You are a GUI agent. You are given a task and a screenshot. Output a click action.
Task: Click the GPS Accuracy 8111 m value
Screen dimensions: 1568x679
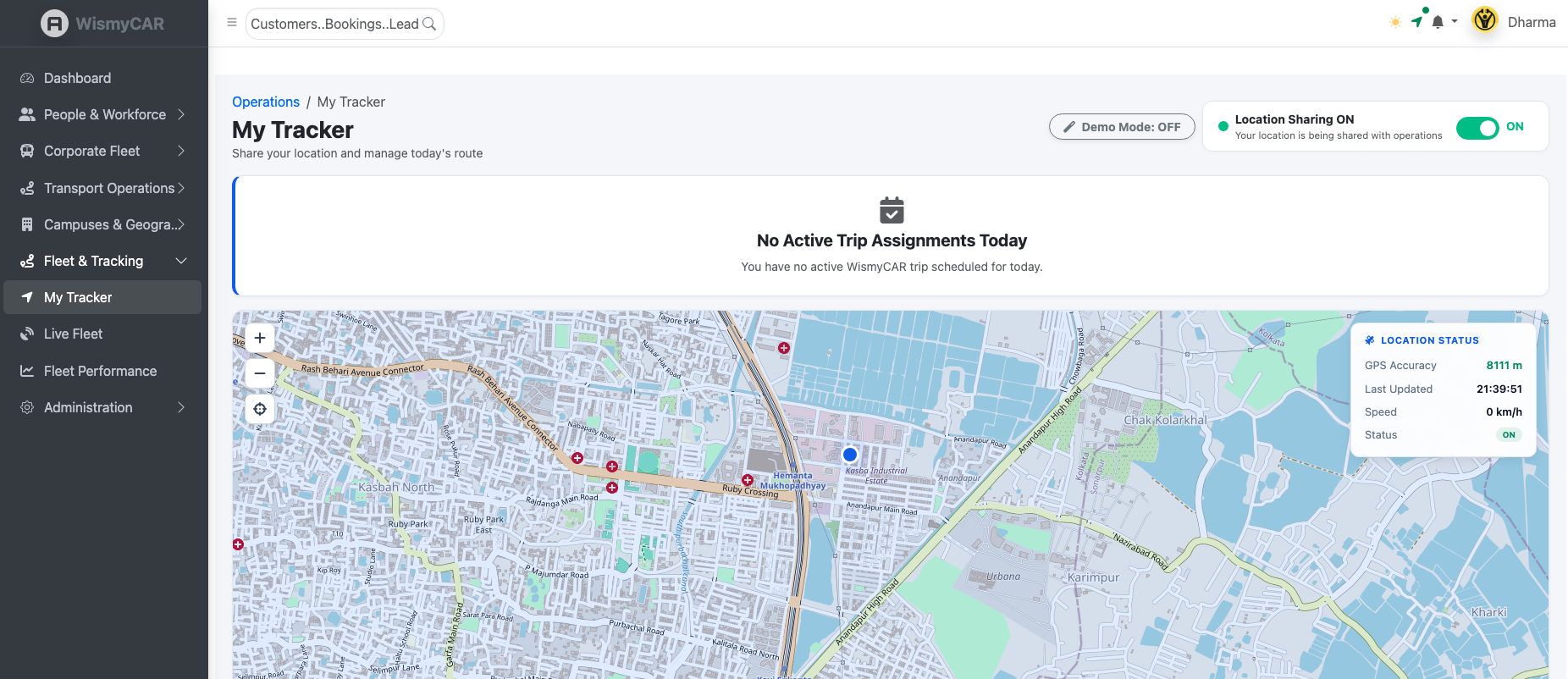[1504, 366]
